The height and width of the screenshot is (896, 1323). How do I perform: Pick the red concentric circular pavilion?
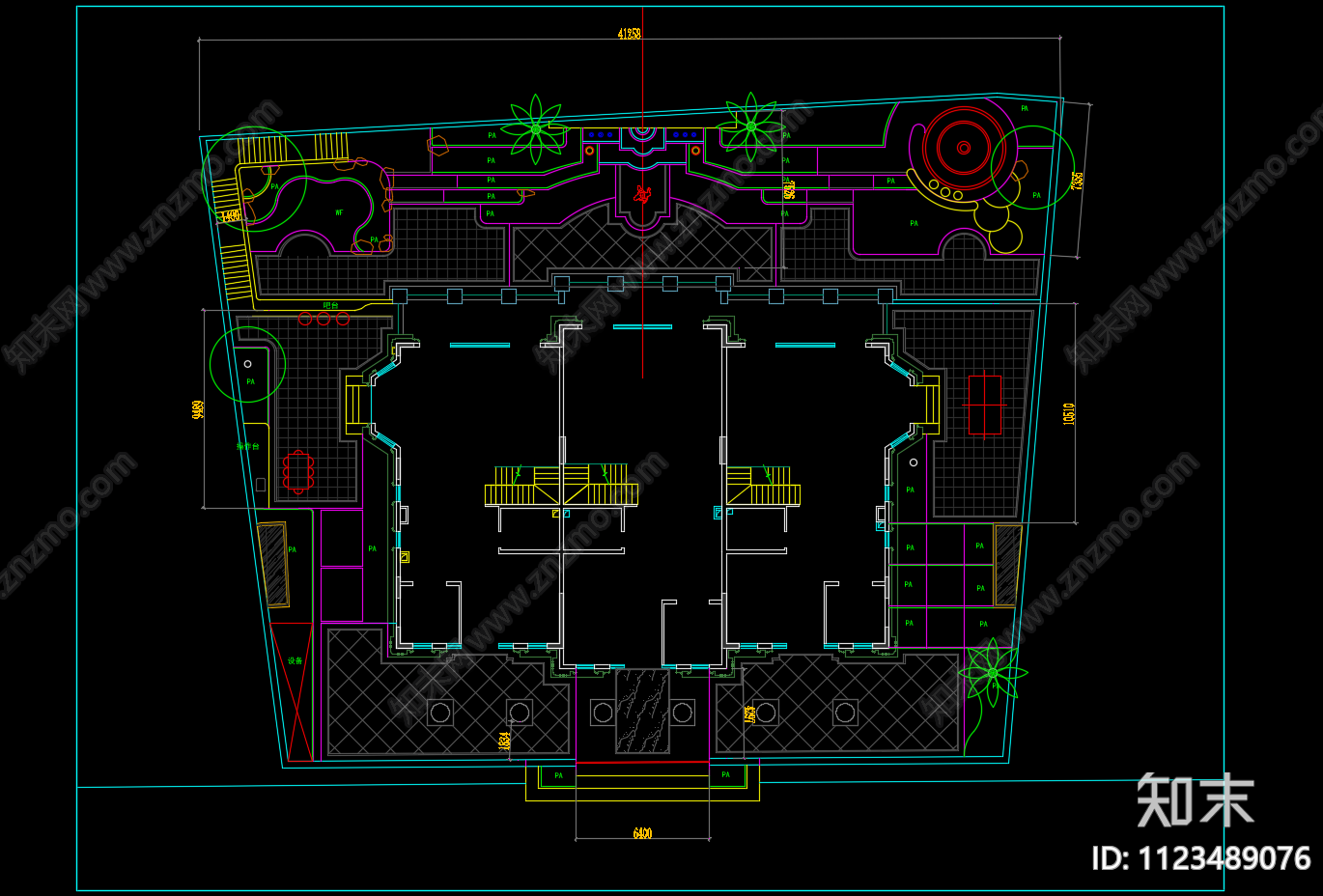pos(963,148)
